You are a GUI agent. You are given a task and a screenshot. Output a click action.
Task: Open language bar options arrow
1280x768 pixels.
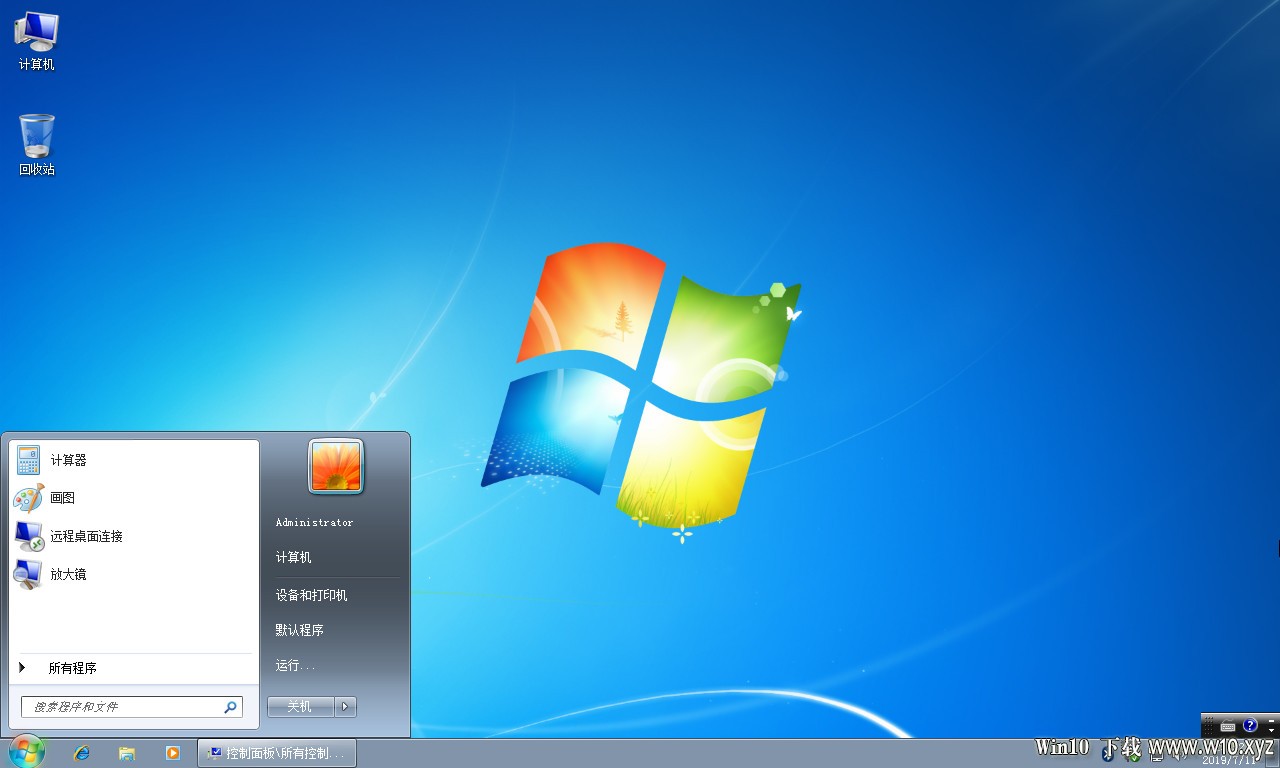pos(1271,730)
